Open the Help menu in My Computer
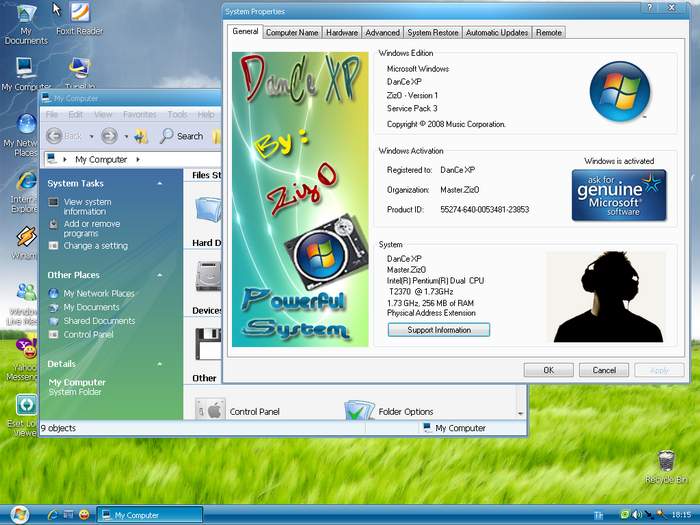The image size is (700, 525). tap(206, 114)
